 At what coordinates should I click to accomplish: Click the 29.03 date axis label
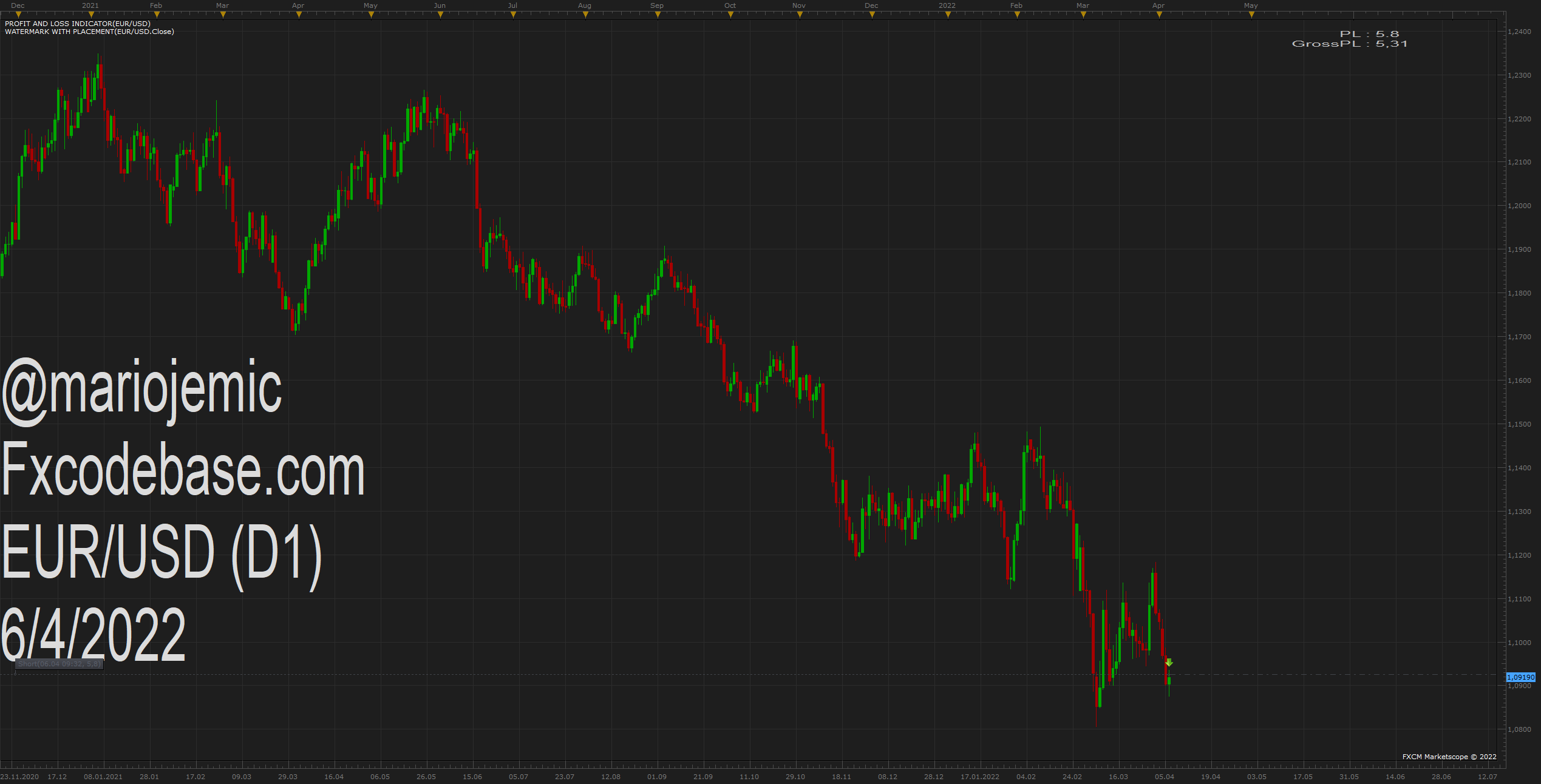tap(288, 777)
